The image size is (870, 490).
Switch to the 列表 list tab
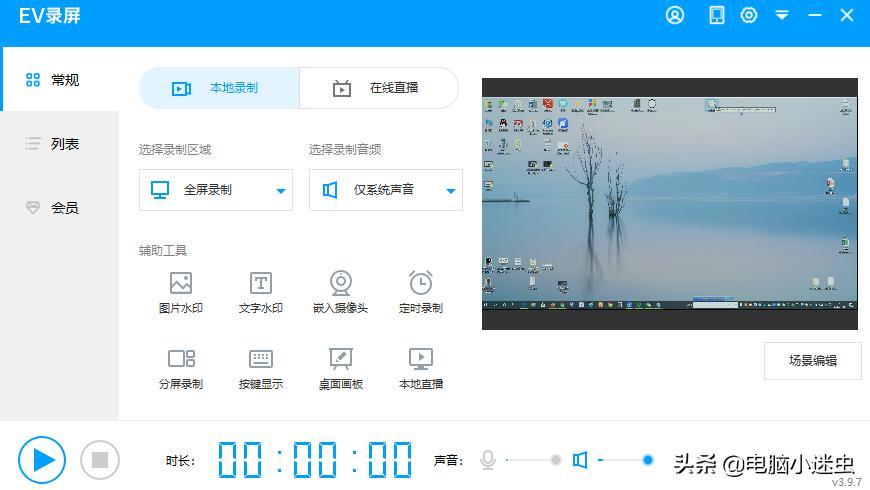[x=59, y=144]
